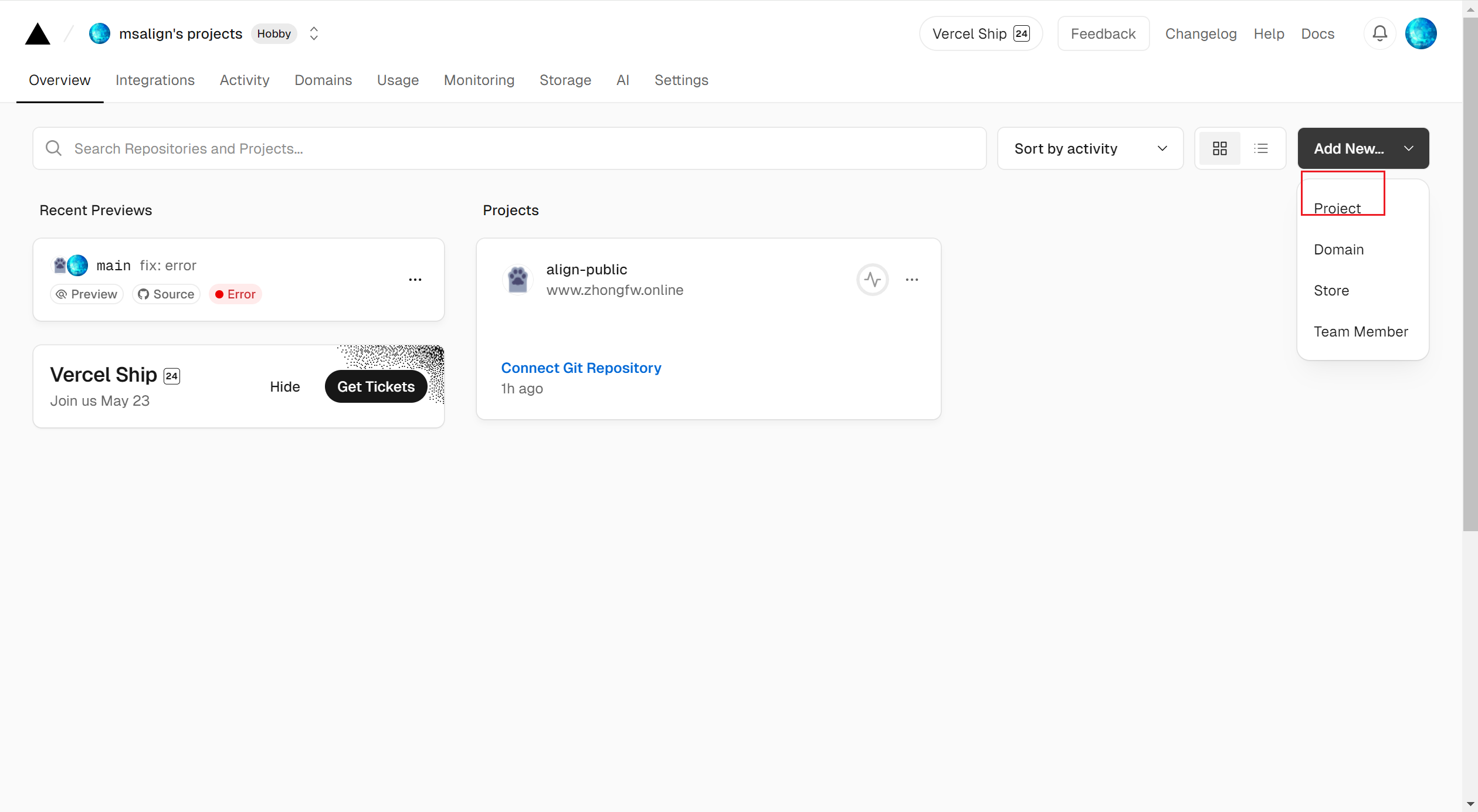Open more options for main preview card
The image size is (1478, 812).
(415, 280)
